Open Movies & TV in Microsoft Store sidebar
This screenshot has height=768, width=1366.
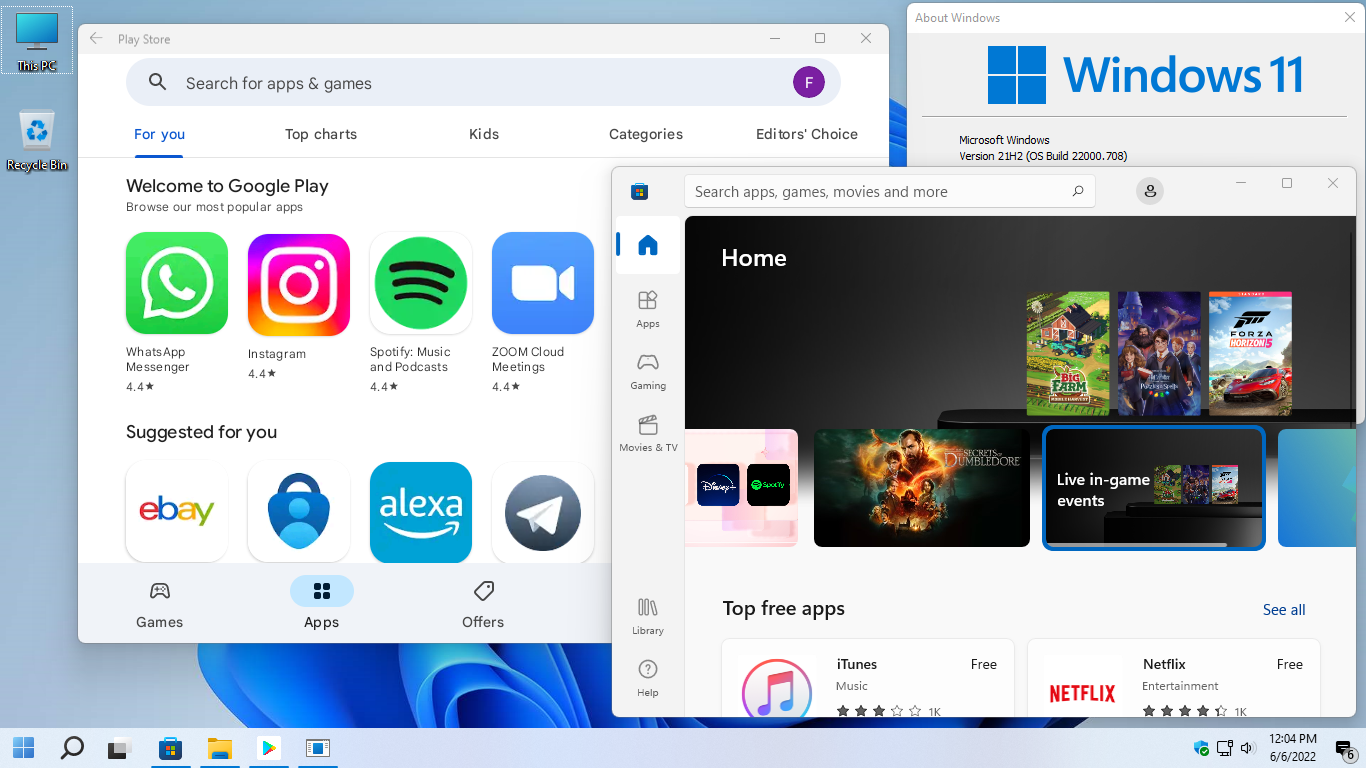click(648, 433)
